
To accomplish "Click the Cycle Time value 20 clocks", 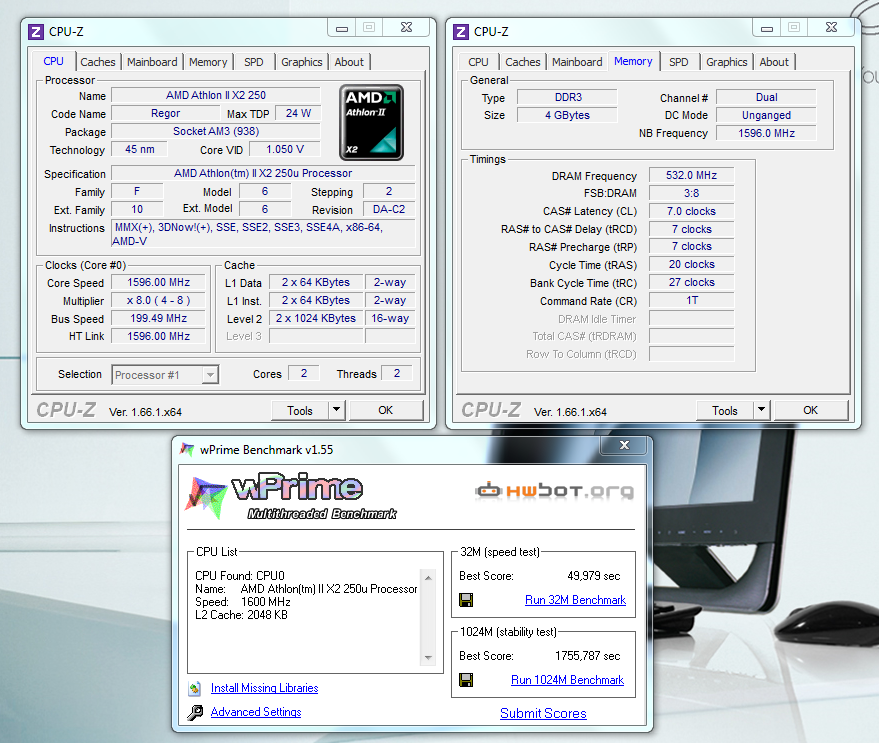I will point(691,265).
